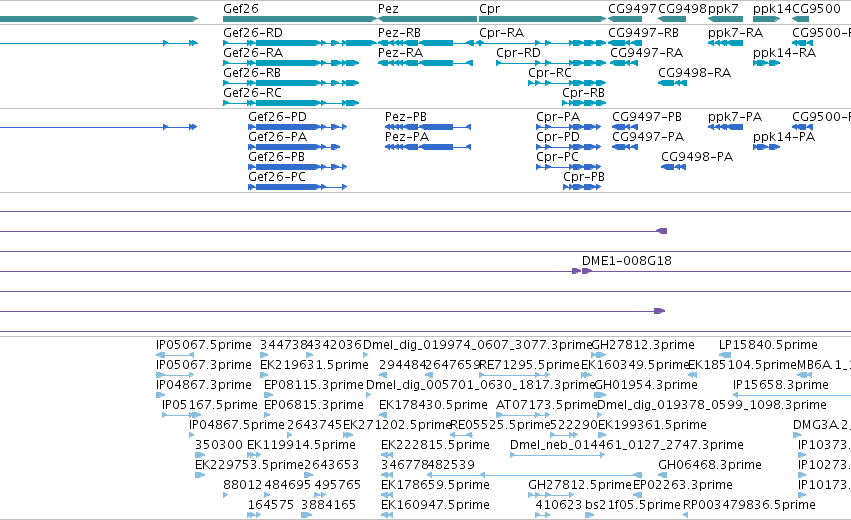Select cDNA EK199361.5prime
The height and width of the screenshot is (520, 851).
[652, 425]
